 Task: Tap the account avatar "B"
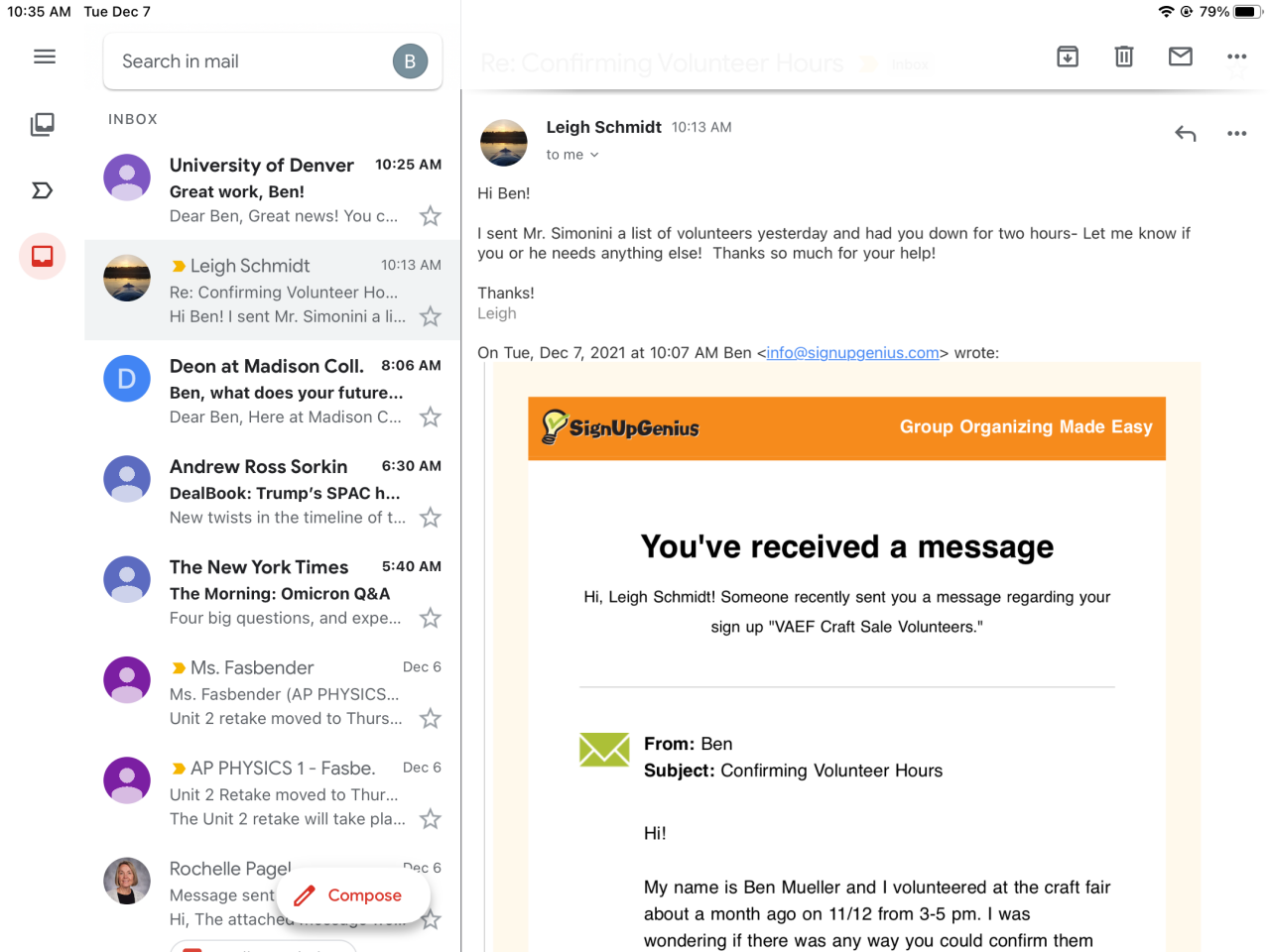410,61
